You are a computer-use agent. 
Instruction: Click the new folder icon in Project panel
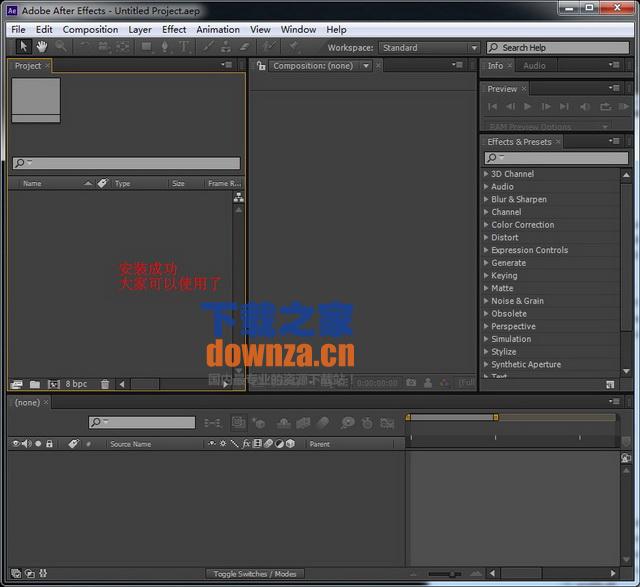[34, 384]
